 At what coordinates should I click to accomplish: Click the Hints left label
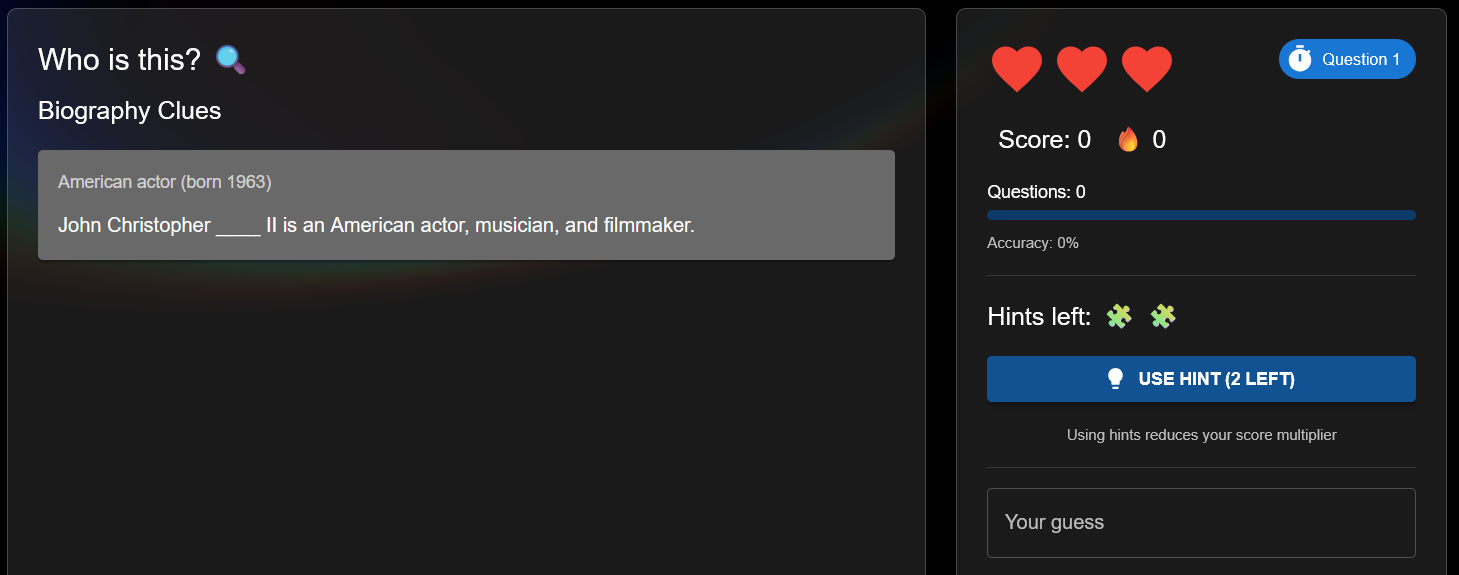click(x=1039, y=317)
